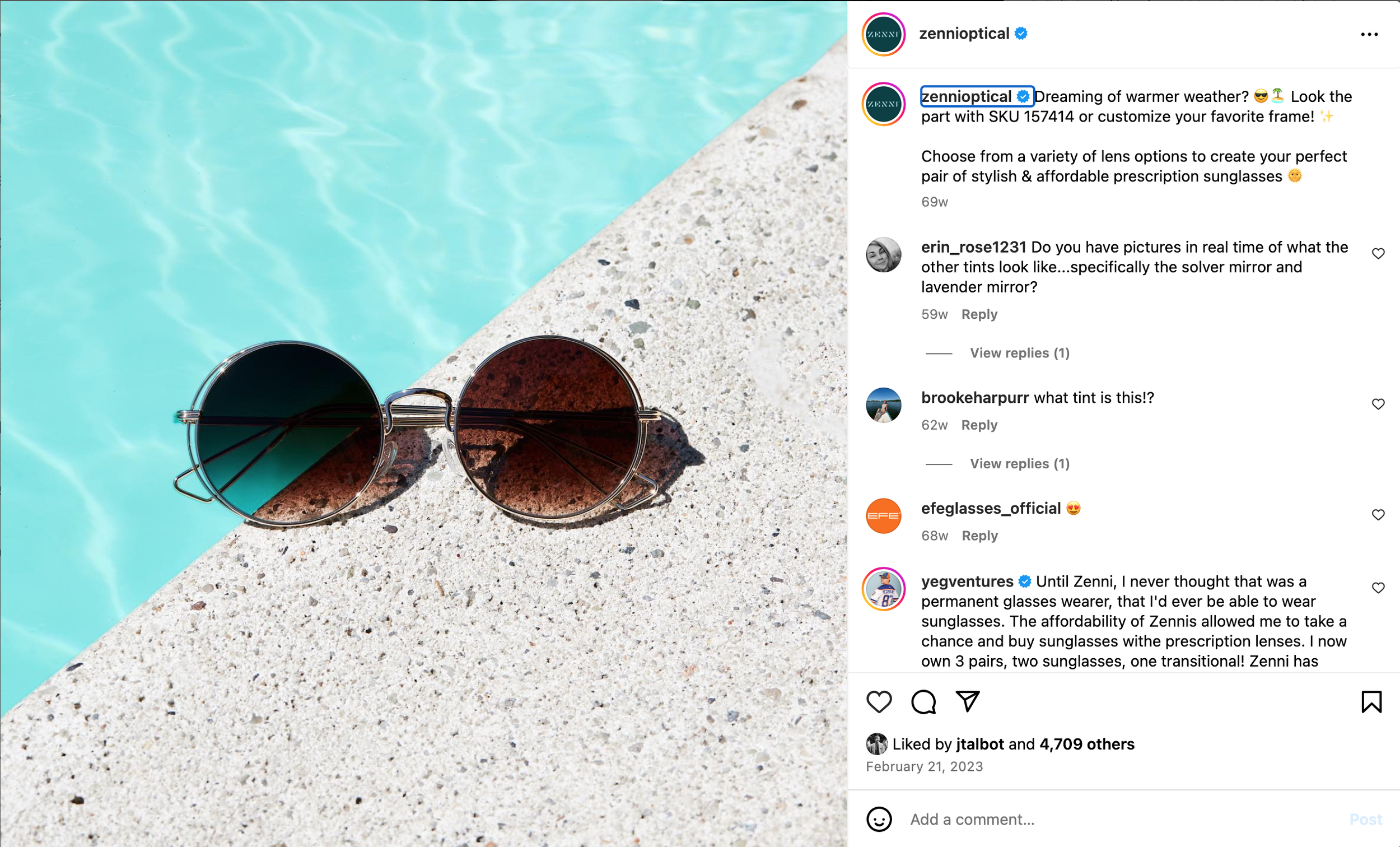Open efeglasses_official orange avatar
The height and width of the screenshot is (847, 1400).
click(883, 515)
